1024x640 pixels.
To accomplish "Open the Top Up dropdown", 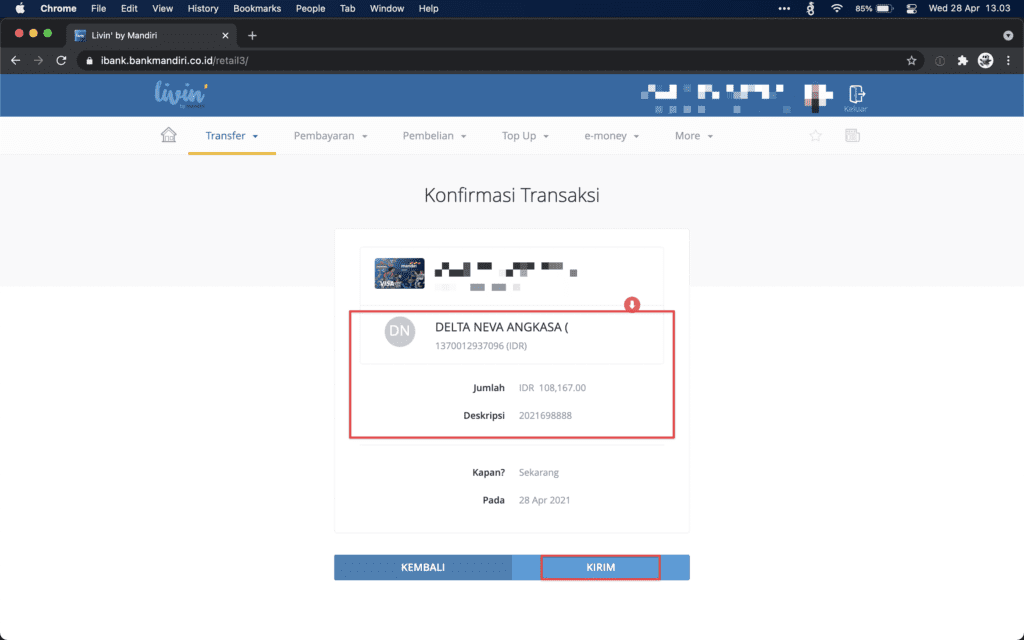I will [525, 136].
